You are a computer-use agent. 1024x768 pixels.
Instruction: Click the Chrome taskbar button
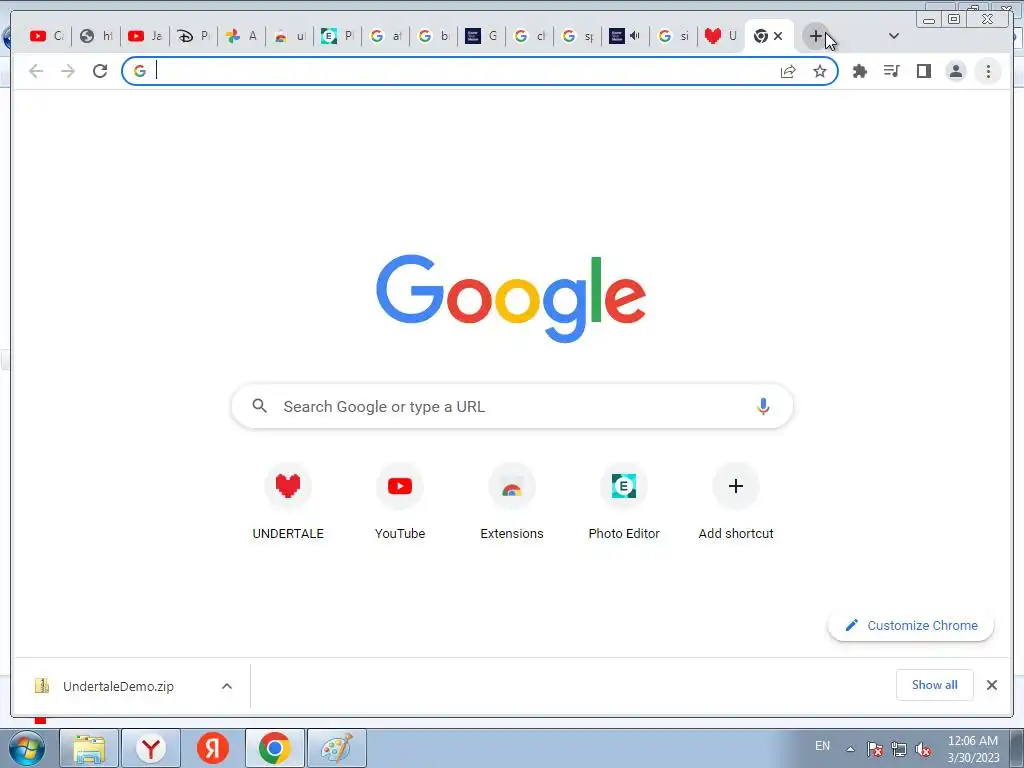click(x=275, y=748)
